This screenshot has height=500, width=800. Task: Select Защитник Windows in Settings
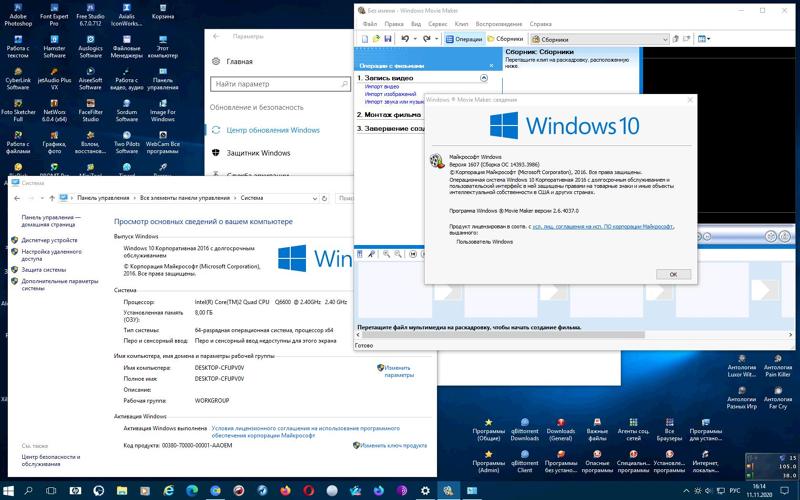pyautogui.click(x=258, y=153)
